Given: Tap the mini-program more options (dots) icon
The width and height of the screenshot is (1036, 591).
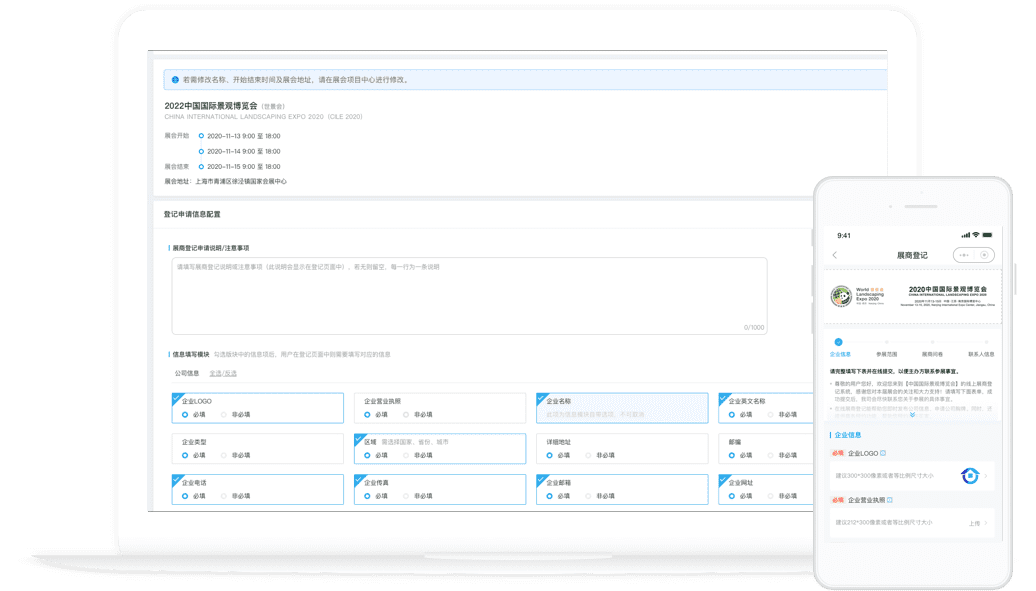Looking at the screenshot, I should coord(965,255).
